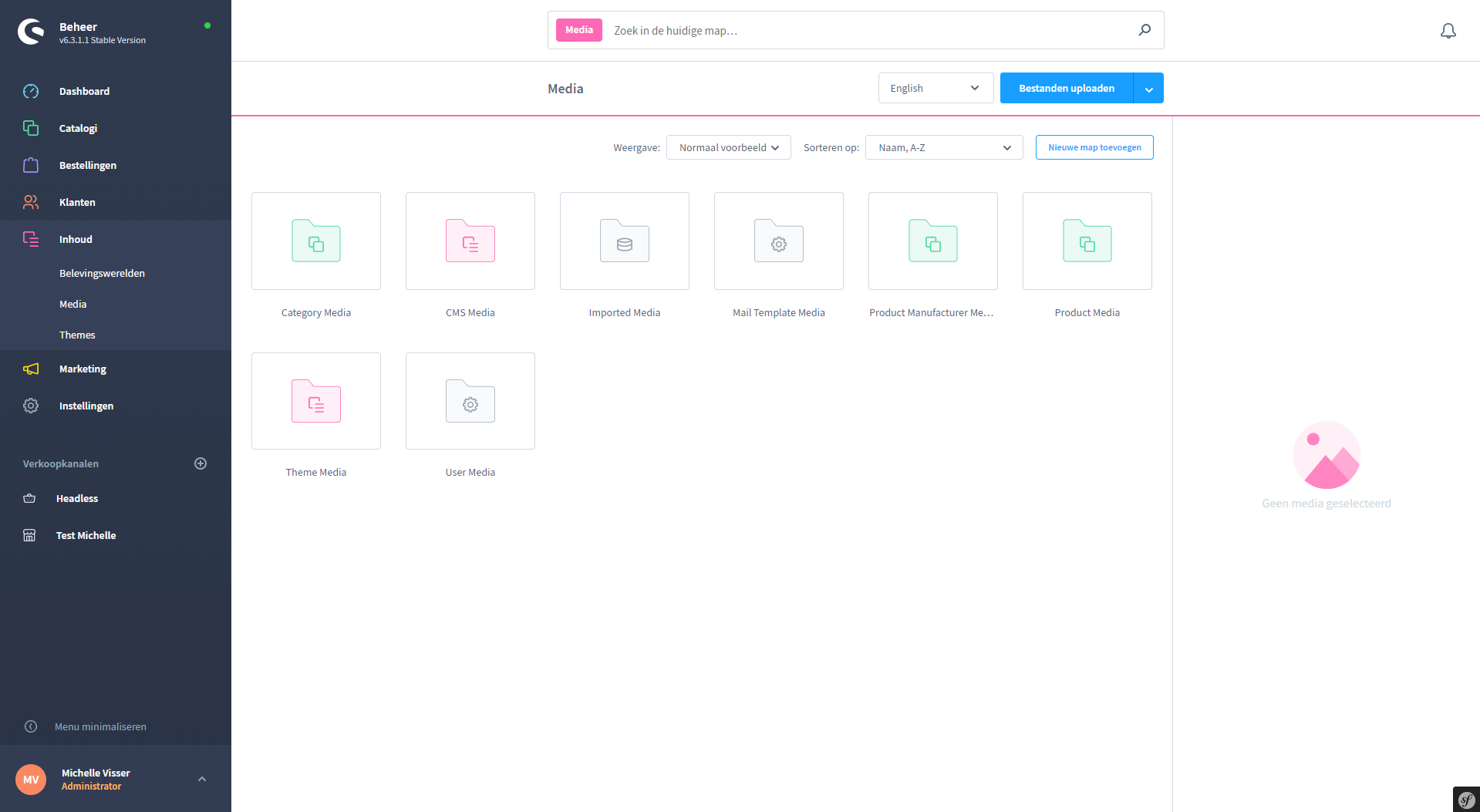The height and width of the screenshot is (812, 1480).
Task: Add a new sales channel with plus icon
Action: pyautogui.click(x=201, y=463)
